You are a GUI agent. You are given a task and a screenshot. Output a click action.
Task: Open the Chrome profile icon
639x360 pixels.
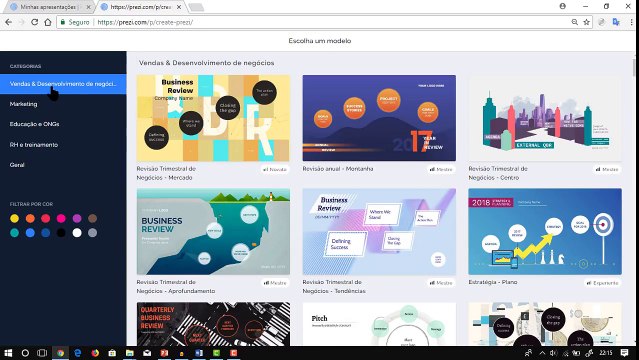tap(563, 6)
